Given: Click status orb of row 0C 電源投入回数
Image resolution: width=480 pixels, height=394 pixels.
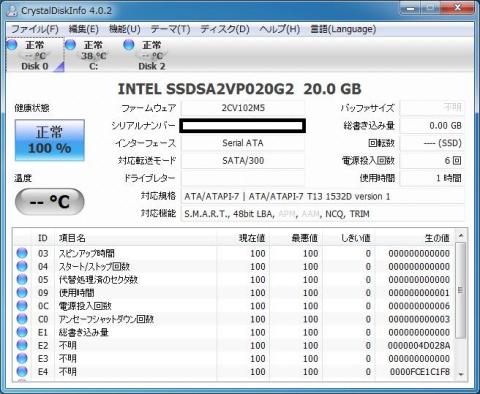Looking at the screenshot, I should point(22,306).
